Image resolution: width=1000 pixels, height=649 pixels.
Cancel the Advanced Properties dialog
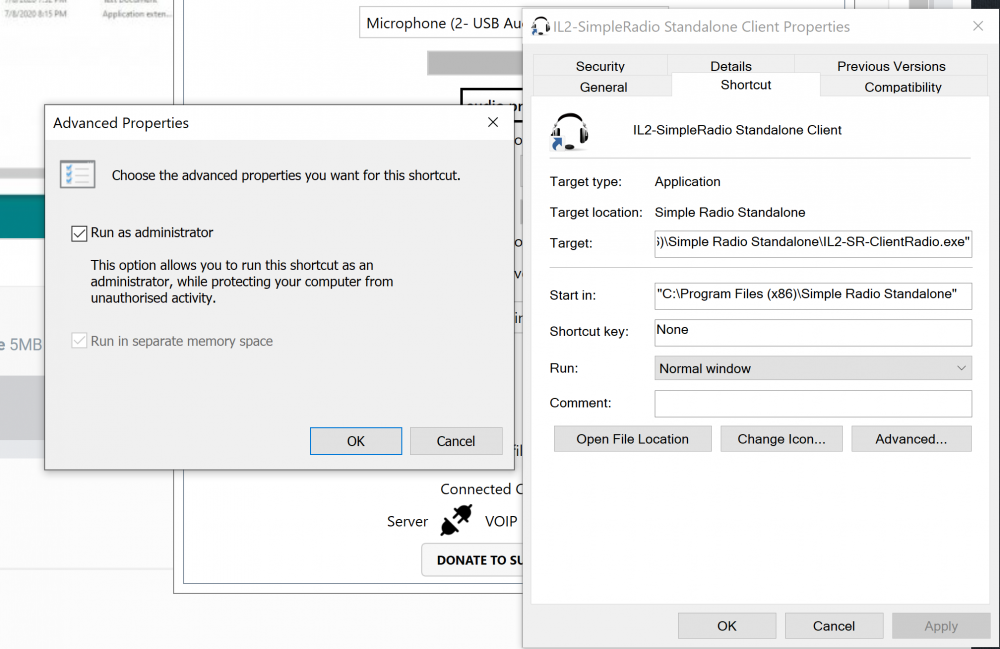pos(456,441)
